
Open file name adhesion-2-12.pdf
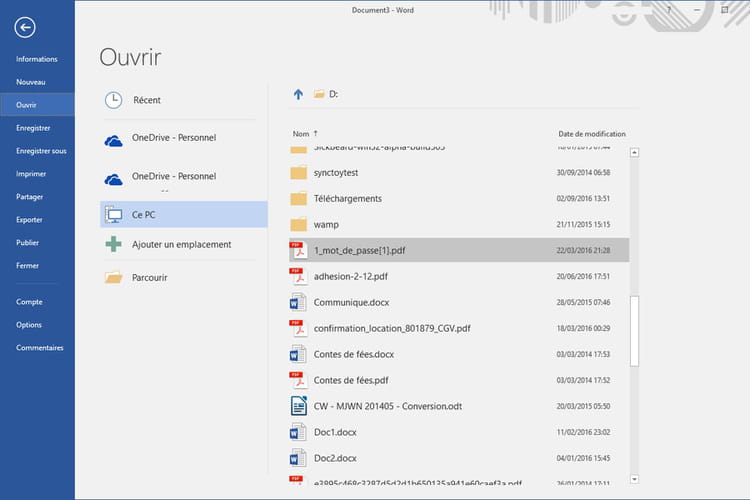tap(351, 276)
